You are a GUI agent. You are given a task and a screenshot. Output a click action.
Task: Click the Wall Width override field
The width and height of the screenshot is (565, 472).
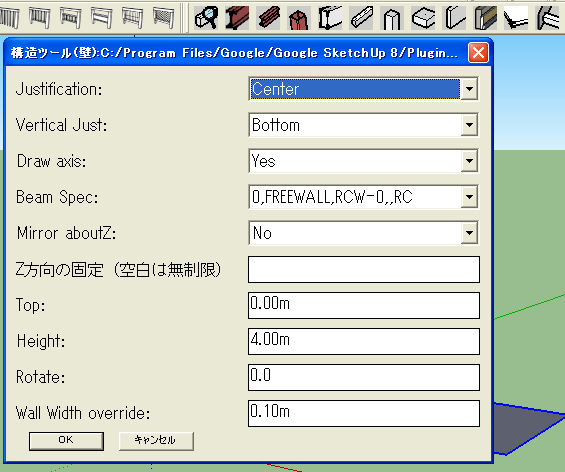(364, 413)
